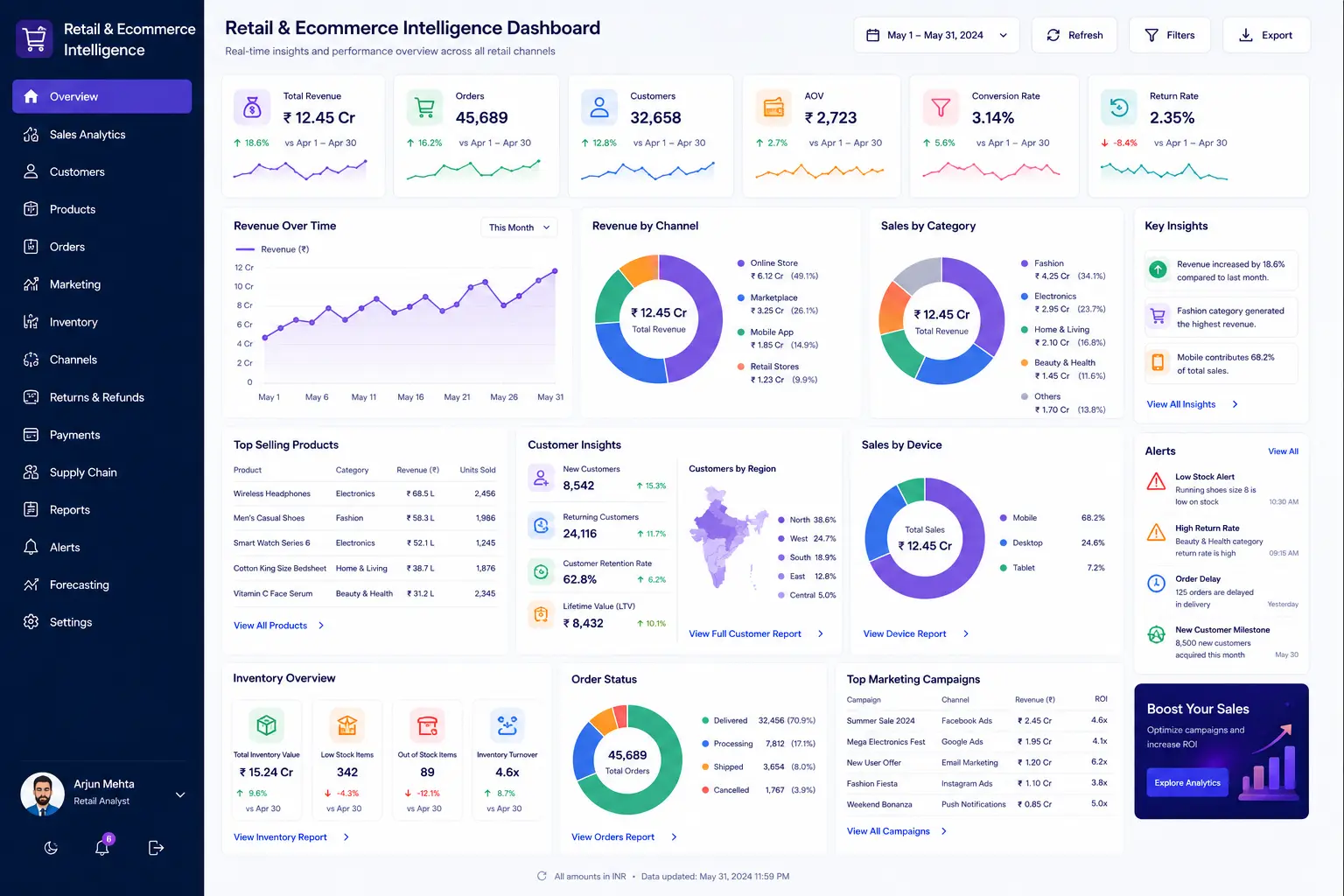The width and height of the screenshot is (1344, 896).
Task: Click the Low Stock Alert warning triangle
Action: 1156,481
